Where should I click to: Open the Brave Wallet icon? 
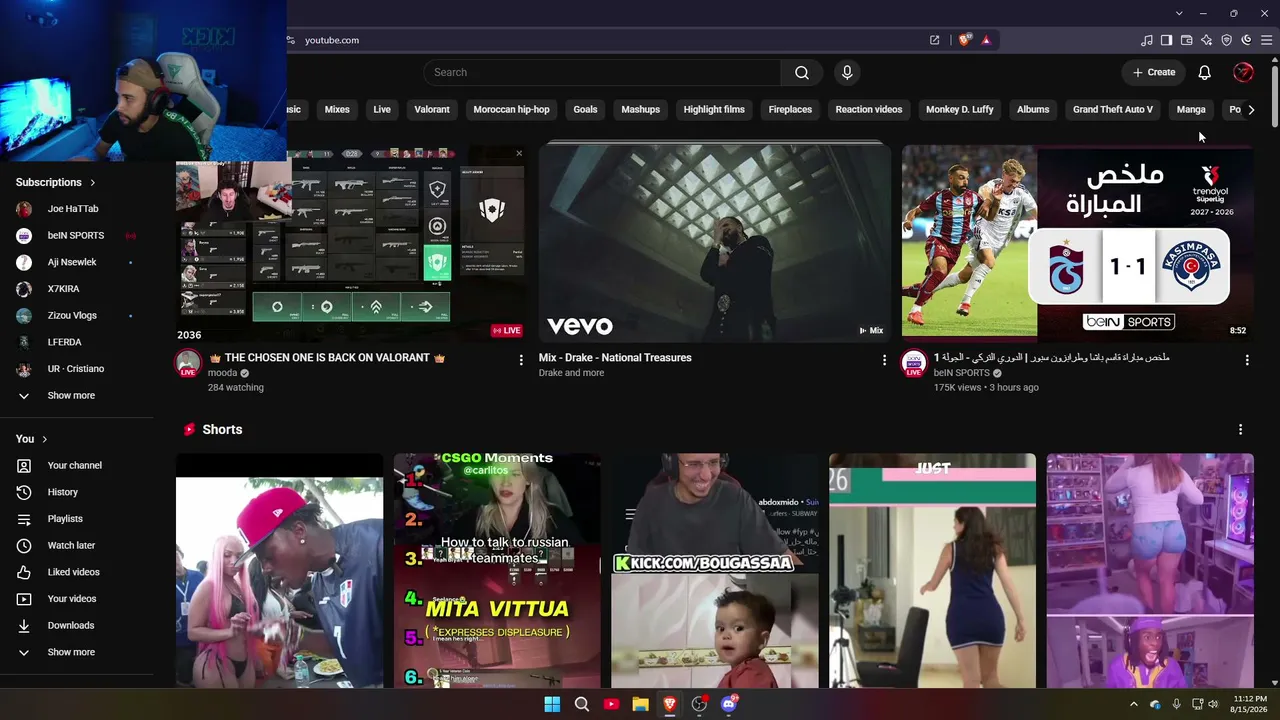click(1186, 40)
